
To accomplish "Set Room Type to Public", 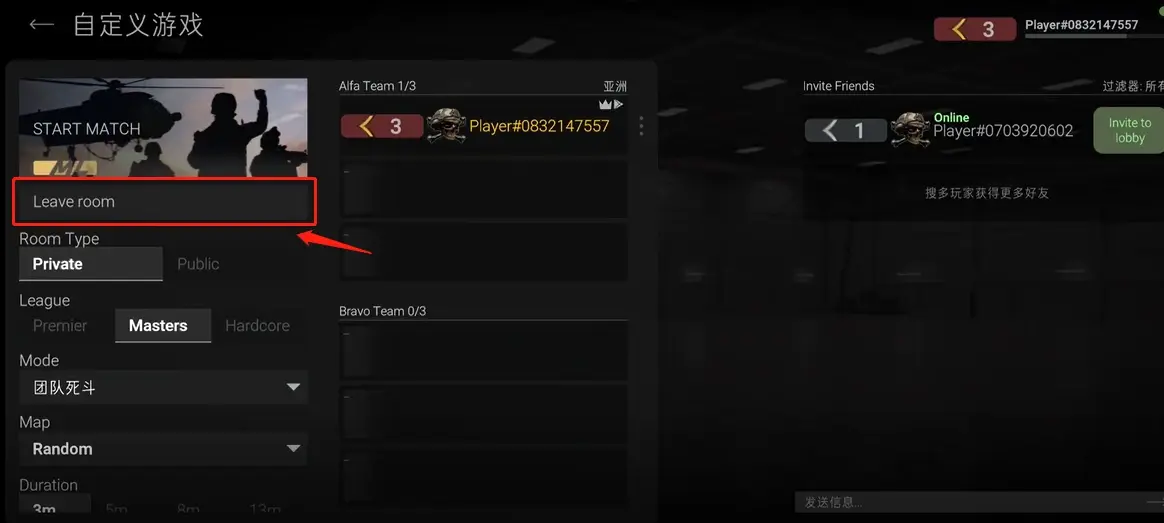I will [198, 264].
